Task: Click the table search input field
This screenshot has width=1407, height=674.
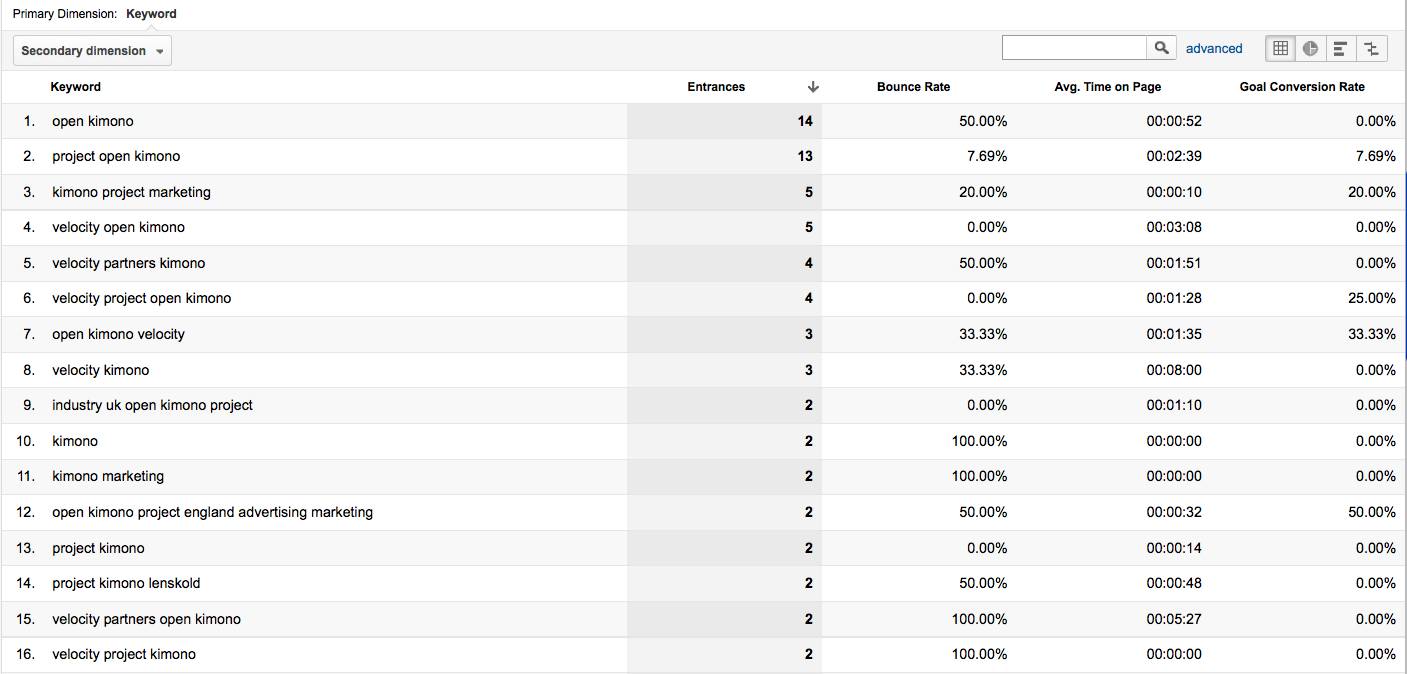Action: (x=1074, y=47)
